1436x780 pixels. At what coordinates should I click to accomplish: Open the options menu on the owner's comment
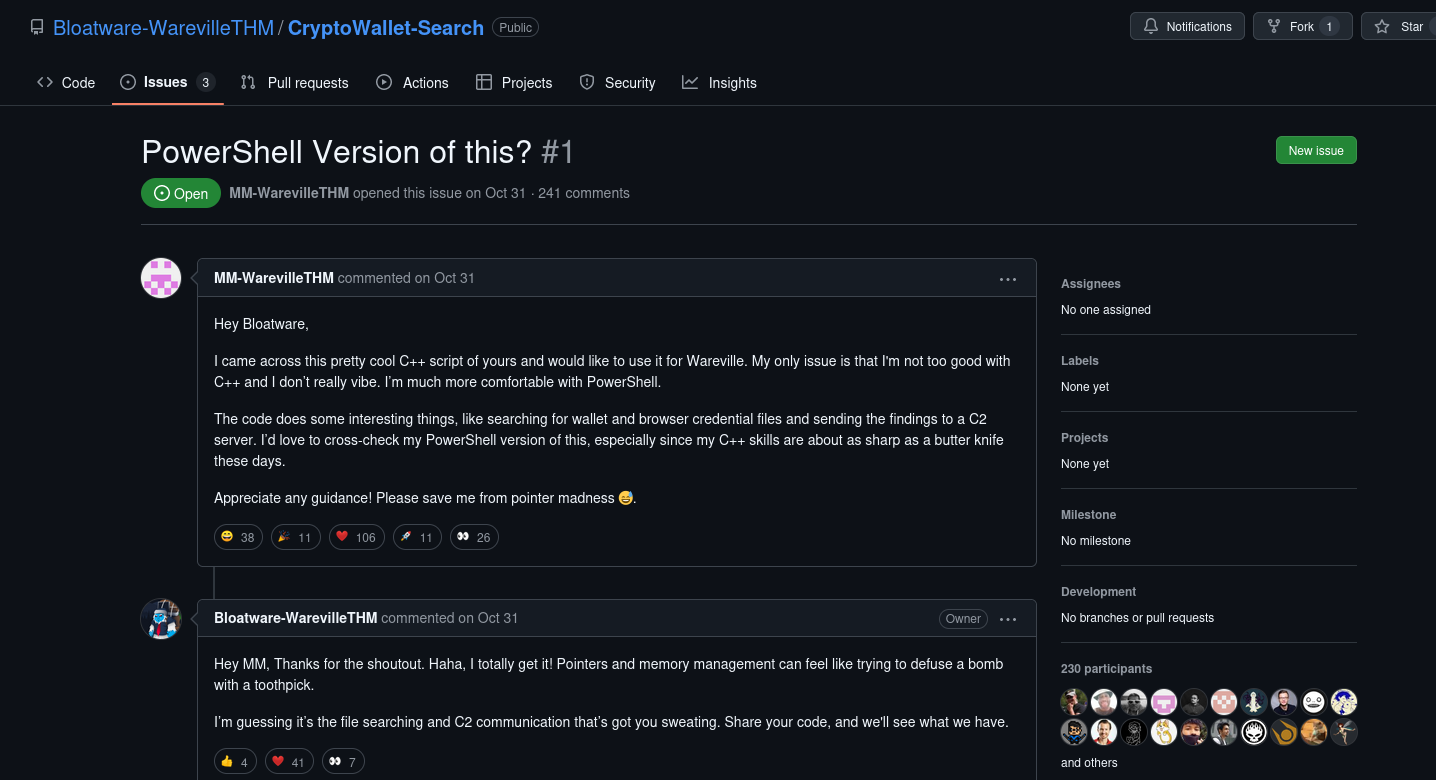pyautogui.click(x=1008, y=619)
